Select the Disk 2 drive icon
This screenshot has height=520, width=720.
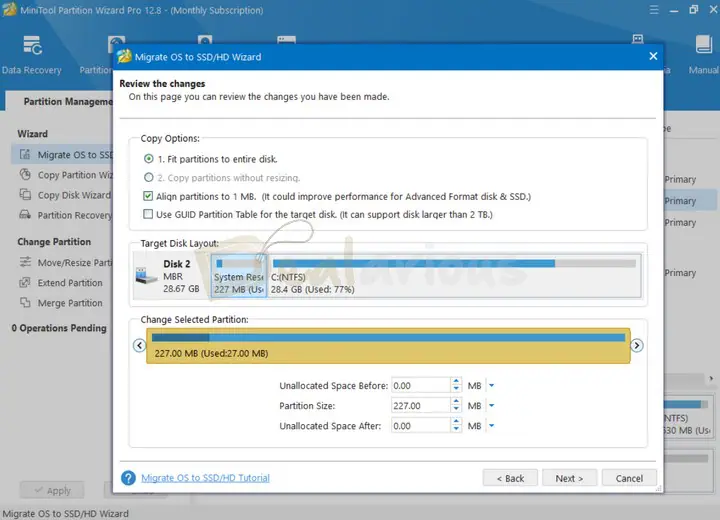tap(147, 276)
